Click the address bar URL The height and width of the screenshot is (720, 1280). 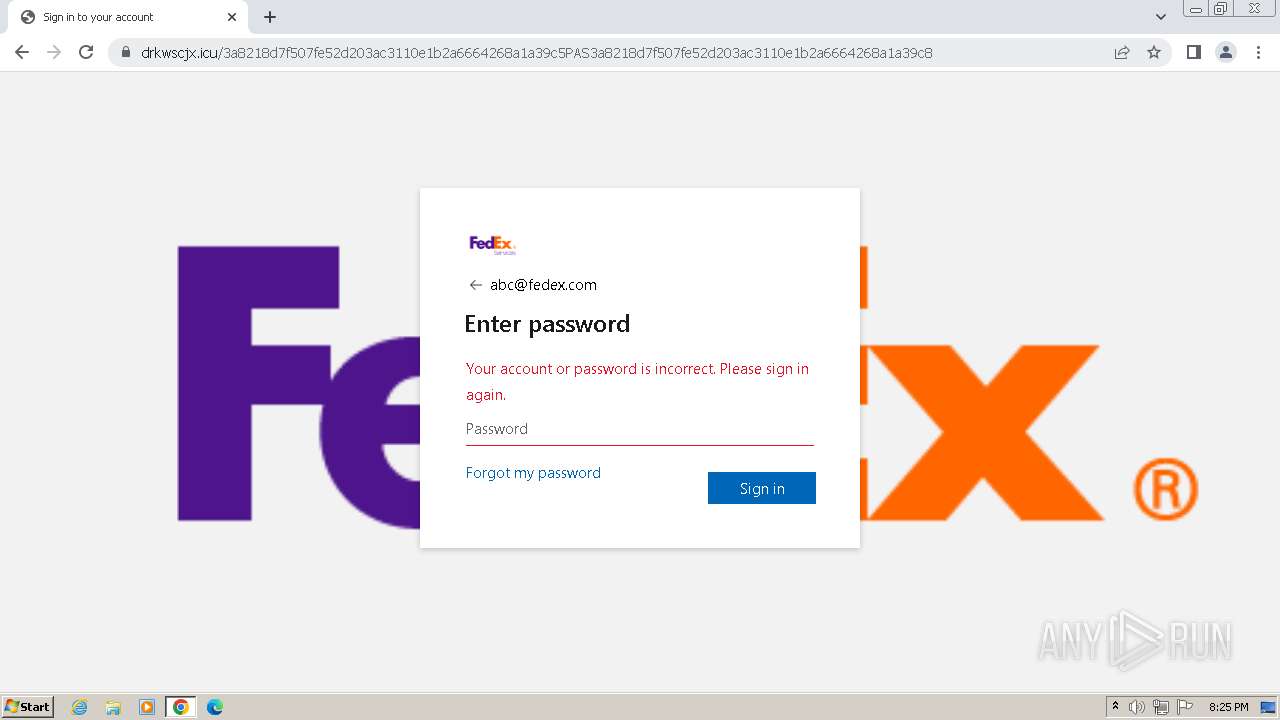coord(537,53)
